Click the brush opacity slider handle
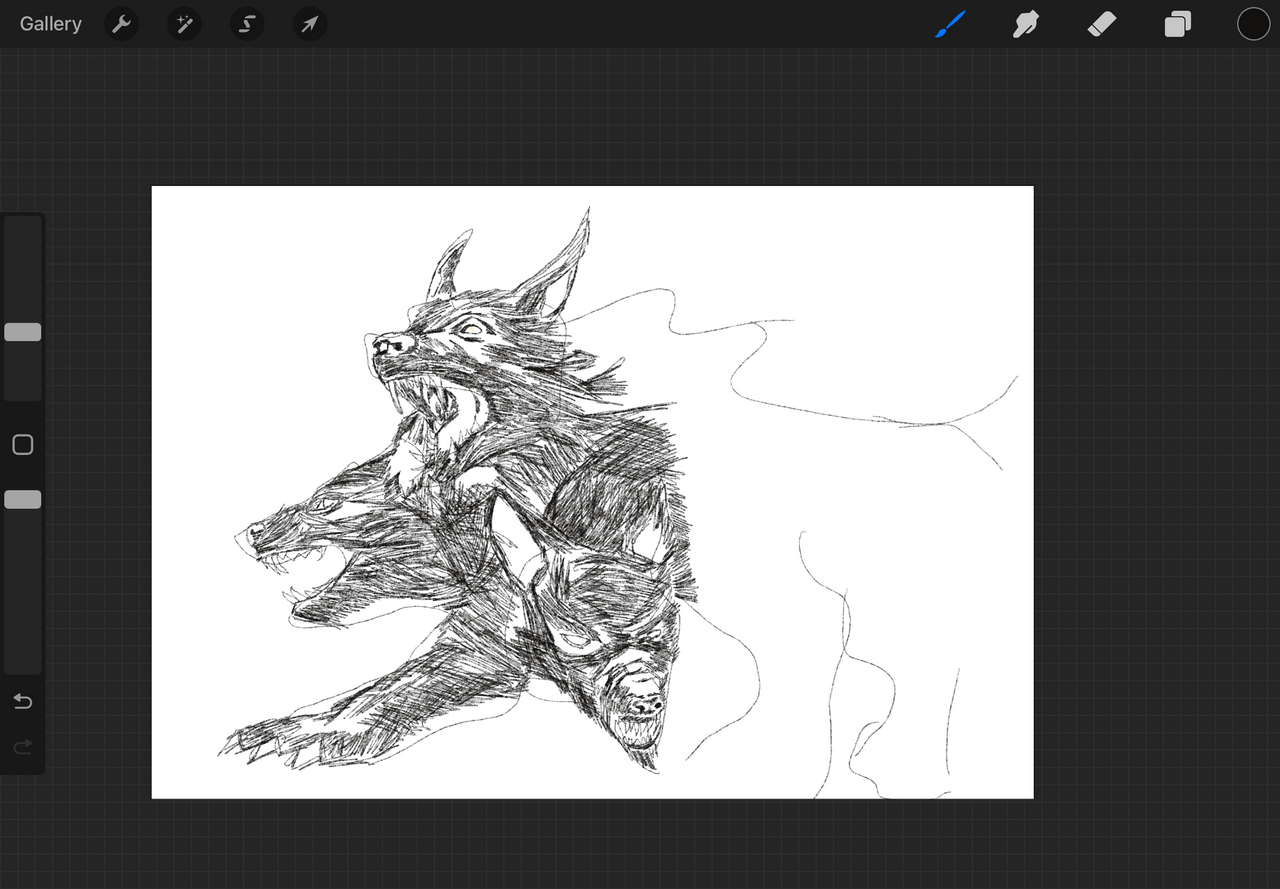 pyautogui.click(x=23, y=499)
